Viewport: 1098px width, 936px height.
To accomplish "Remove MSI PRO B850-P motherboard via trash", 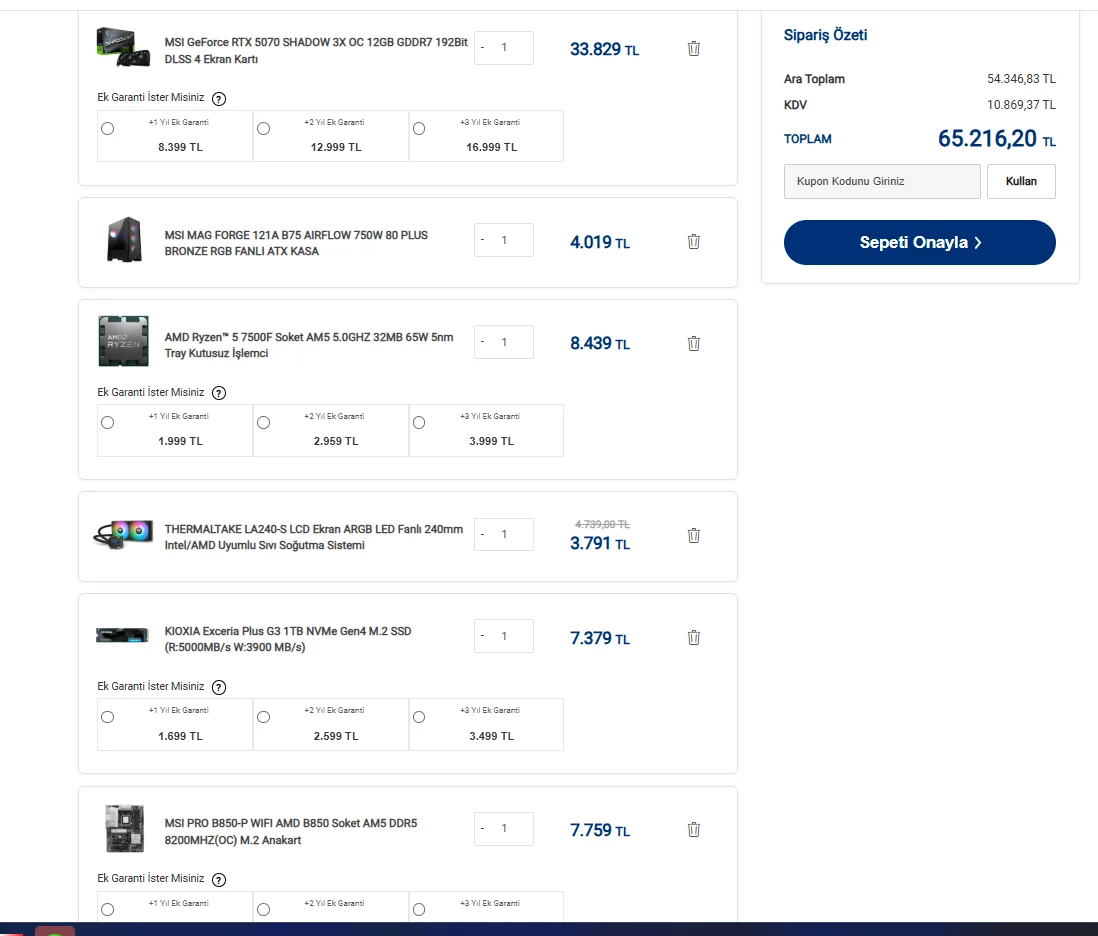I will click(693, 830).
